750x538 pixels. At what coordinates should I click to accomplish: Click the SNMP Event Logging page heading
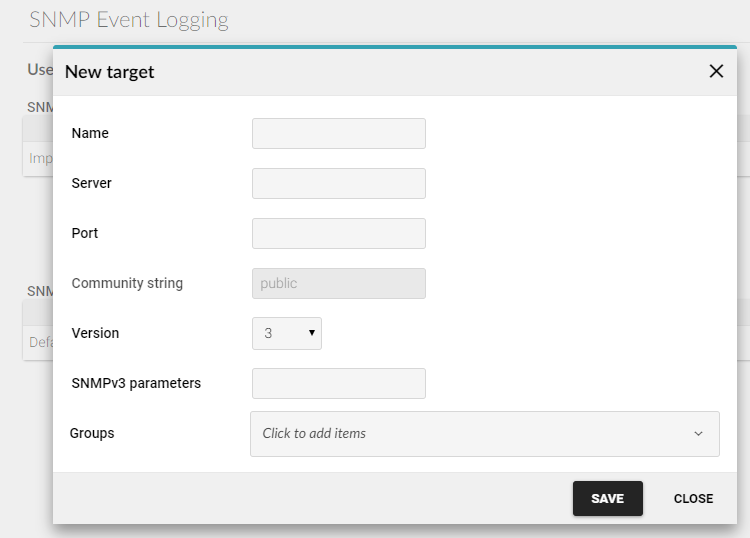[x=129, y=20]
